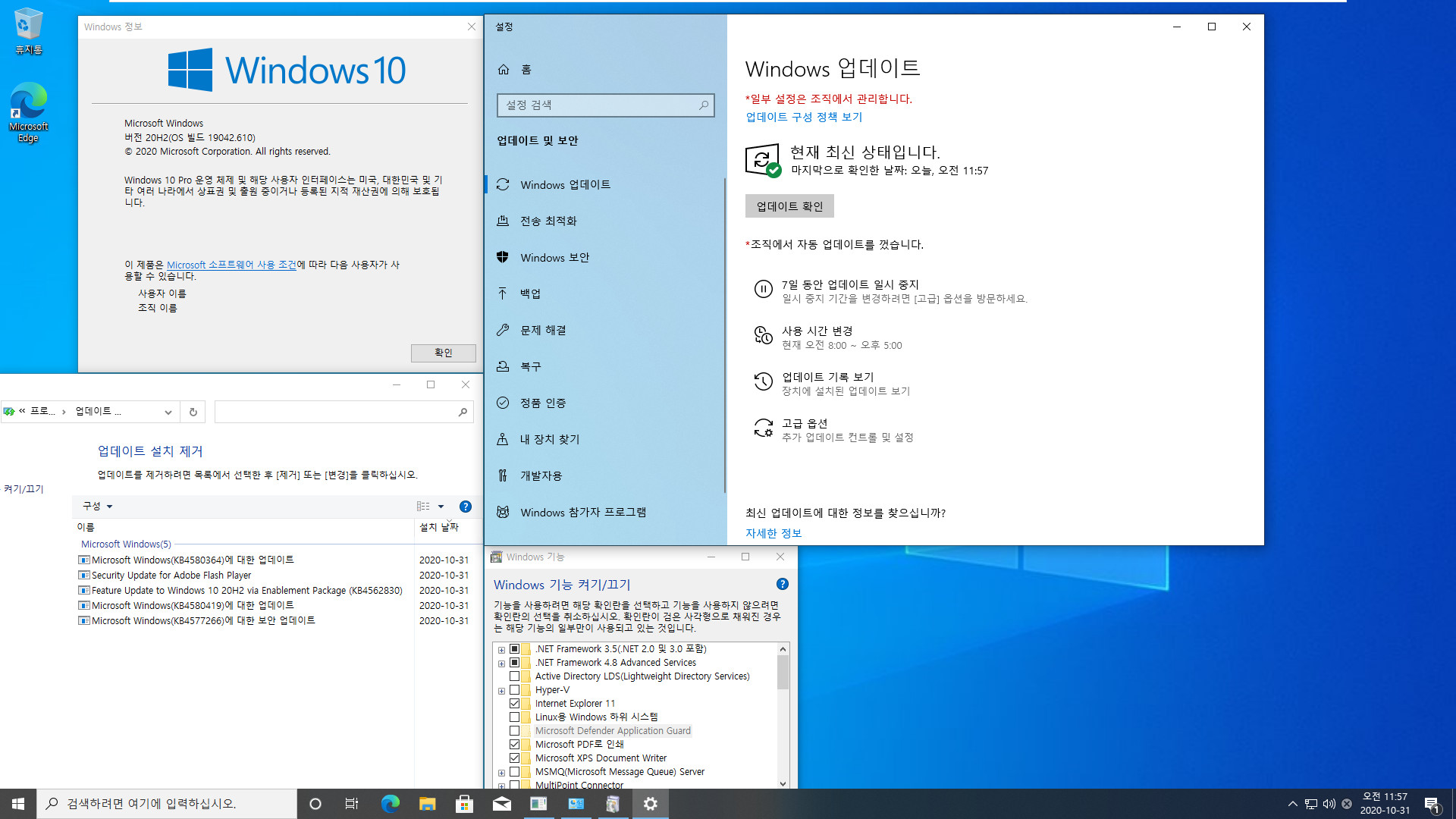1456x819 pixels.
Task: Focus taskbar search box
Action: 167,804
